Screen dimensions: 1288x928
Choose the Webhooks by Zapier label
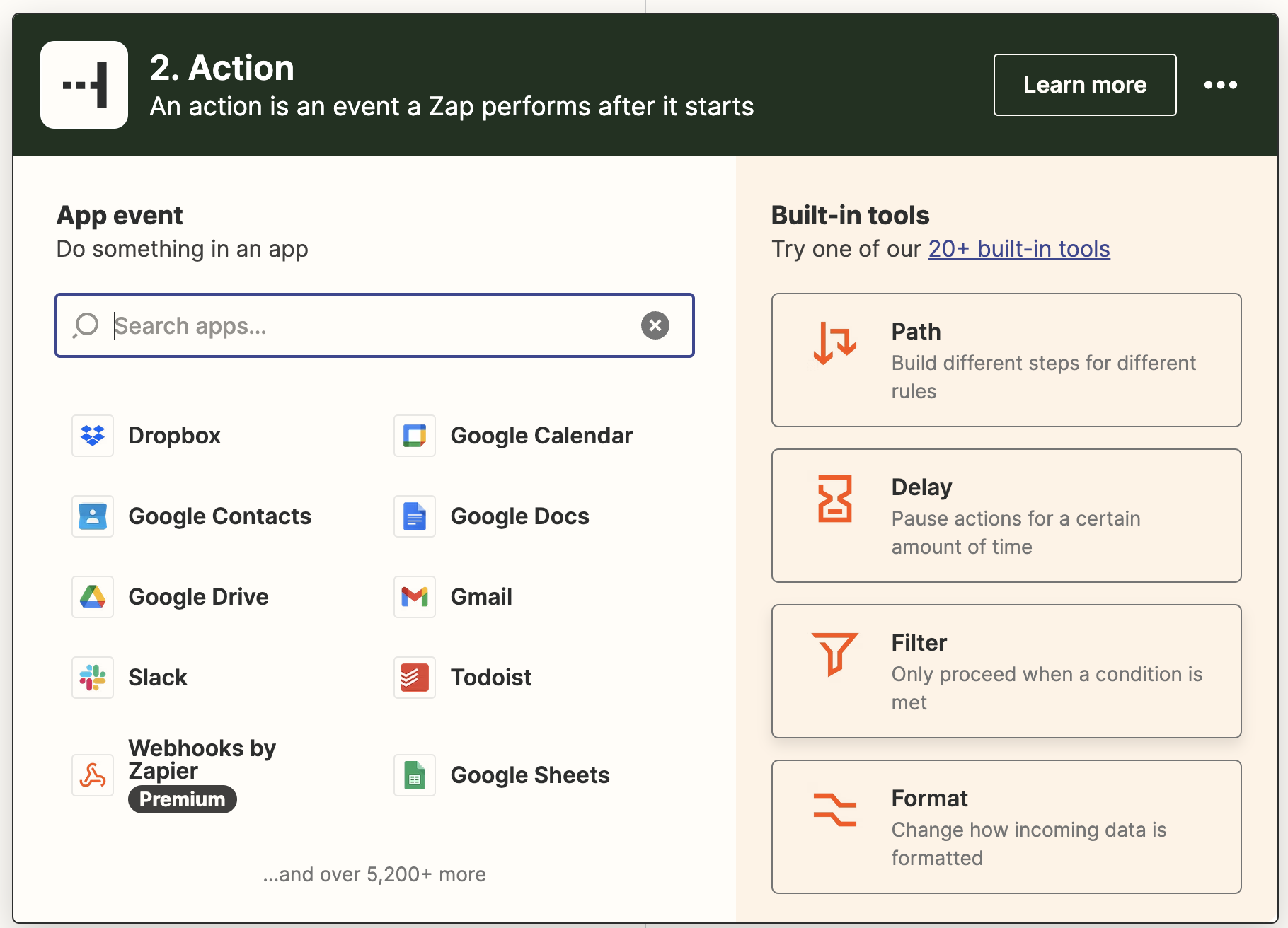tap(202, 759)
